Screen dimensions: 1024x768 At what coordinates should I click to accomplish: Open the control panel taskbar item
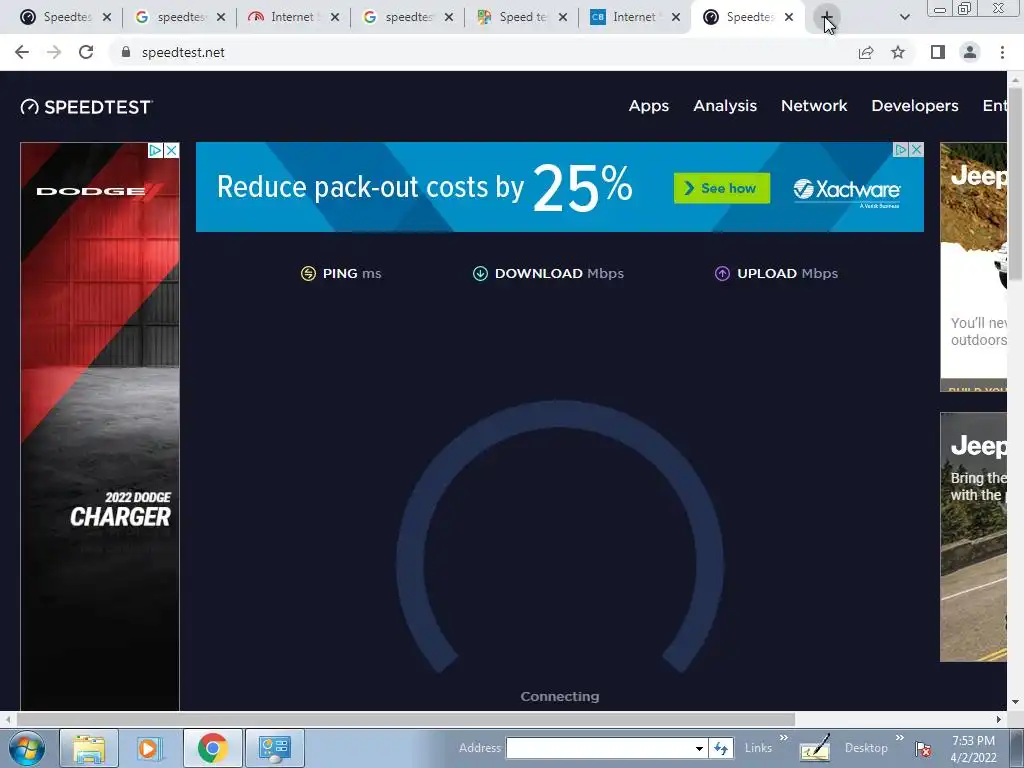click(x=274, y=748)
